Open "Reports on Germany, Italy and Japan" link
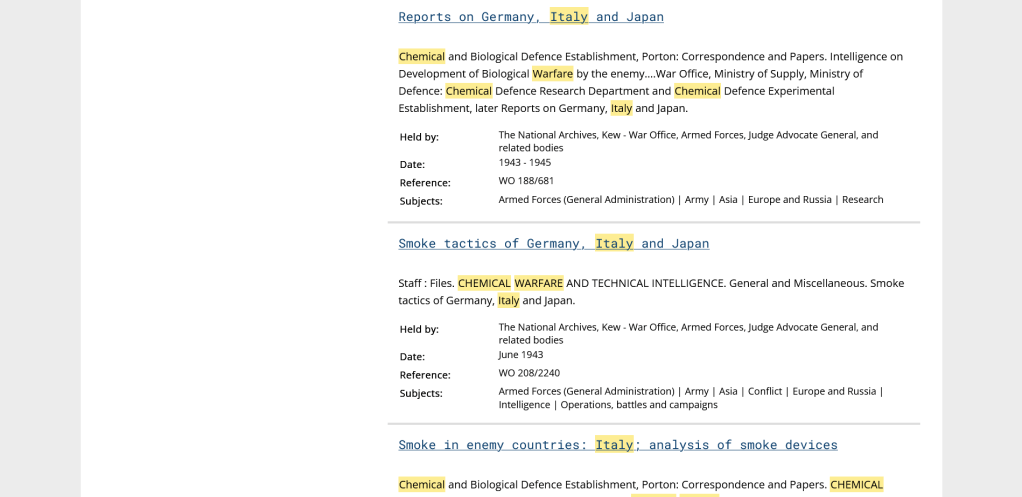The image size is (1022, 497). [x=530, y=17]
